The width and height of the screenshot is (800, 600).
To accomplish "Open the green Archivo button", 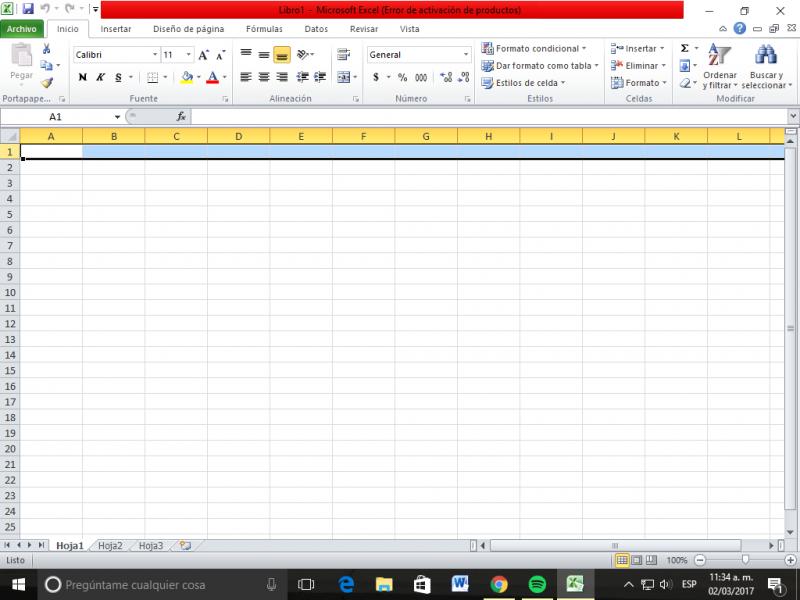I will click(23, 29).
